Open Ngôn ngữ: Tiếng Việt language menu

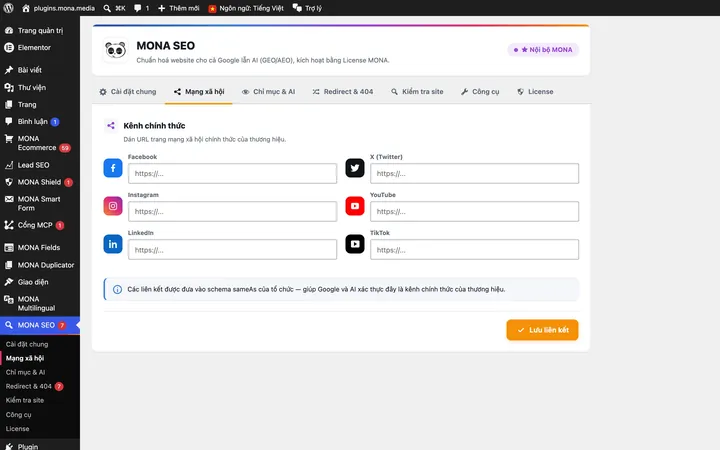pos(246,8)
